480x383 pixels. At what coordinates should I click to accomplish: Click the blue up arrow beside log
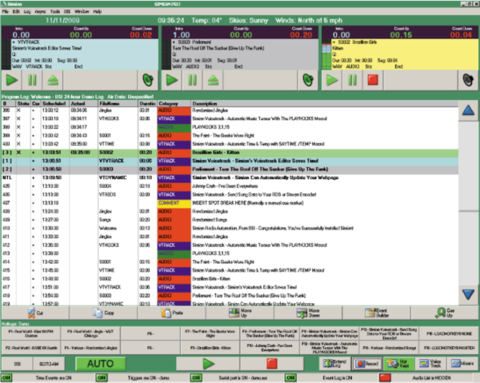468,111
